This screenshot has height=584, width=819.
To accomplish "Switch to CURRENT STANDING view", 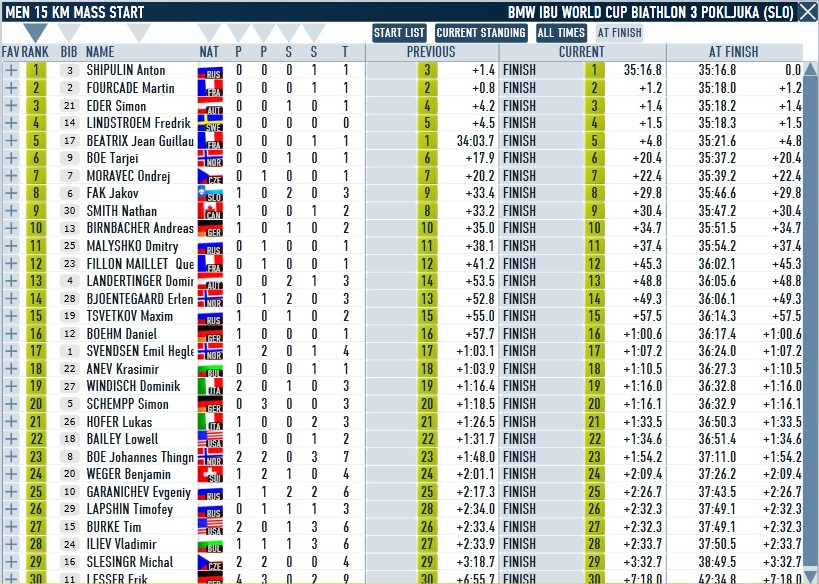I will click(481, 32).
